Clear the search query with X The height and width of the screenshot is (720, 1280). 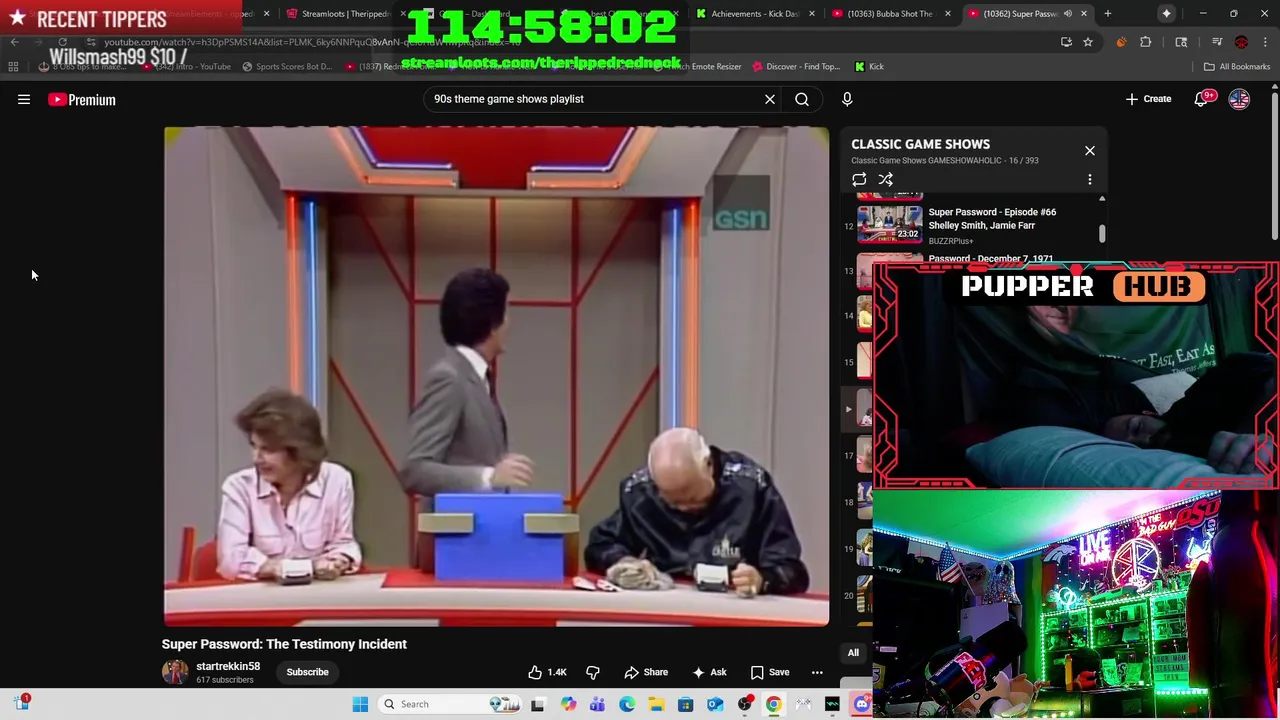click(x=770, y=99)
